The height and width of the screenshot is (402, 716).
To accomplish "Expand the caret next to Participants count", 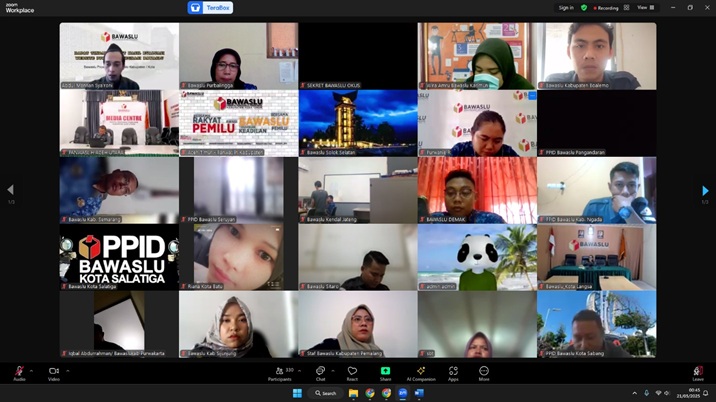I will pos(300,370).
